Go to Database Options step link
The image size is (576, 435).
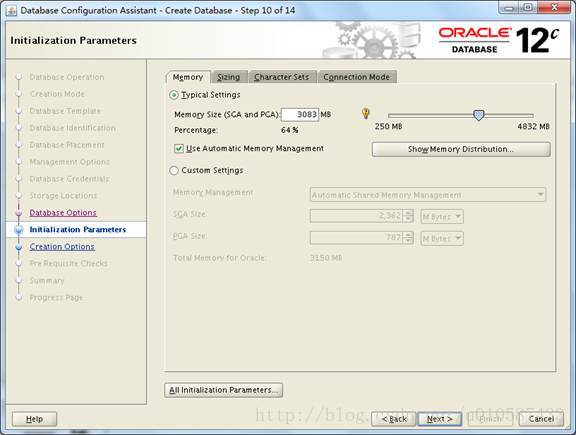[x=63, y=213]
